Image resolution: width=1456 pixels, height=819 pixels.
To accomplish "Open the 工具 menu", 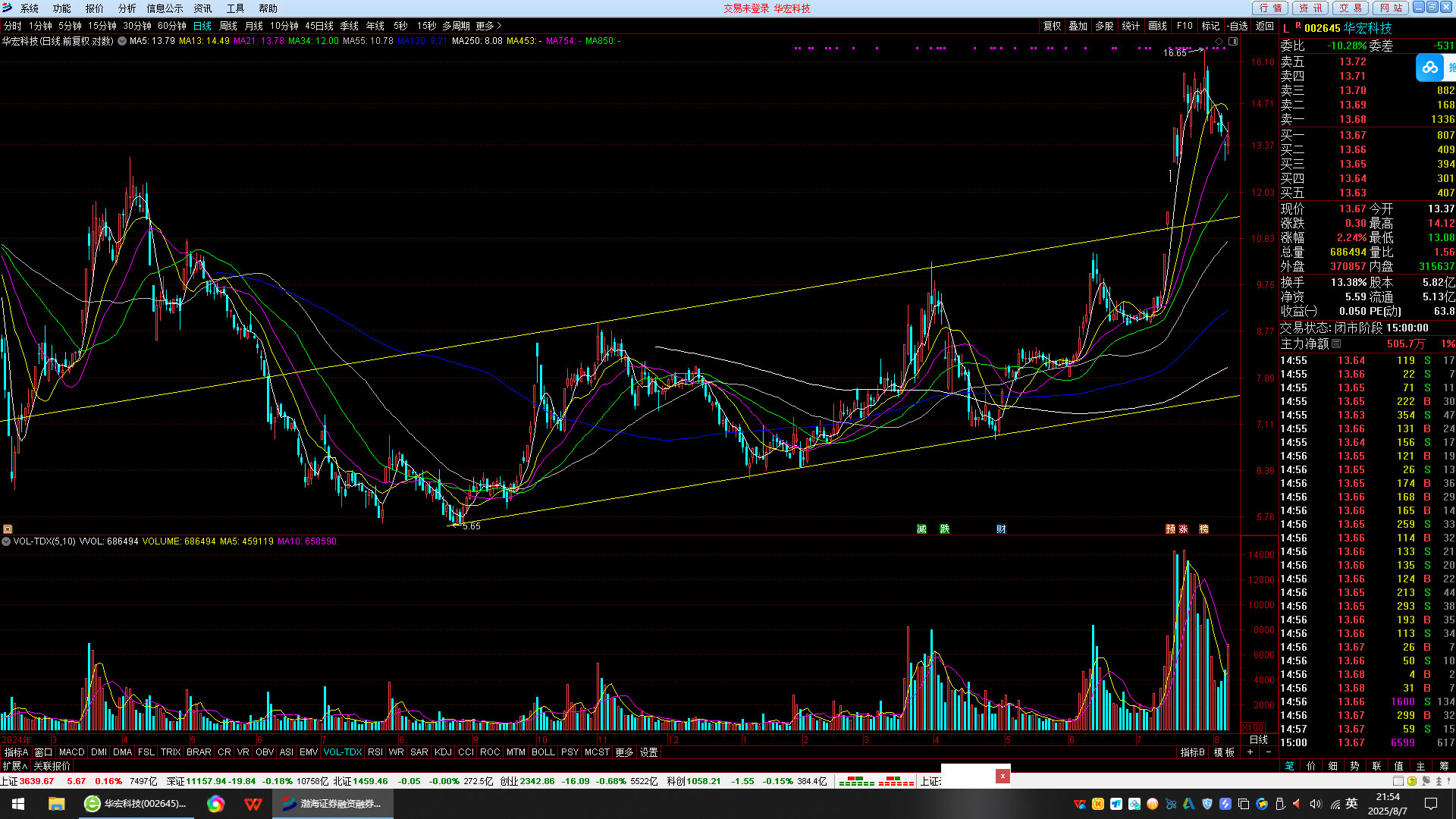I will pos(235,8).
